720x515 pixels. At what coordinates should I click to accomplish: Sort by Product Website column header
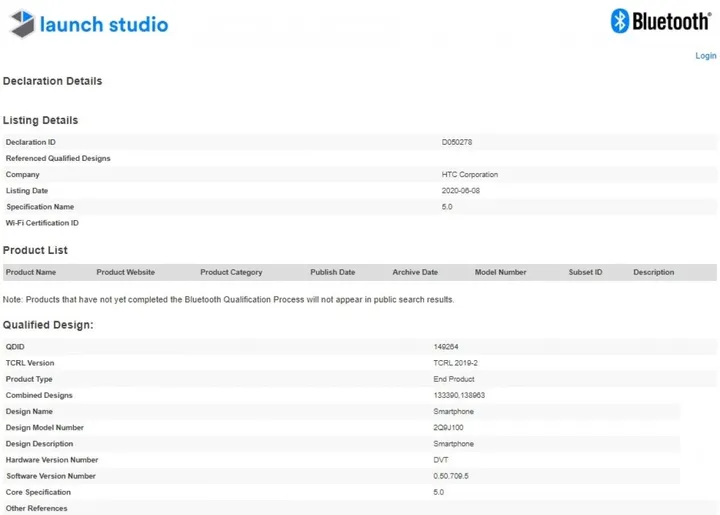(x=125, y=272)
